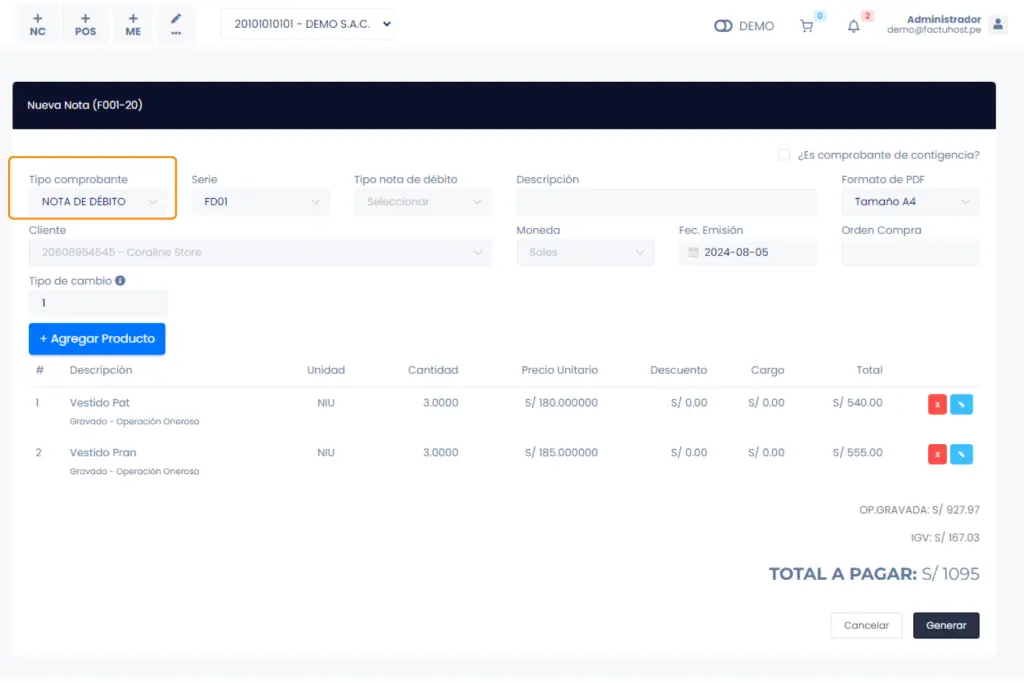
Task: Click the Fec. Emisión date field
Action: (747, 252)
